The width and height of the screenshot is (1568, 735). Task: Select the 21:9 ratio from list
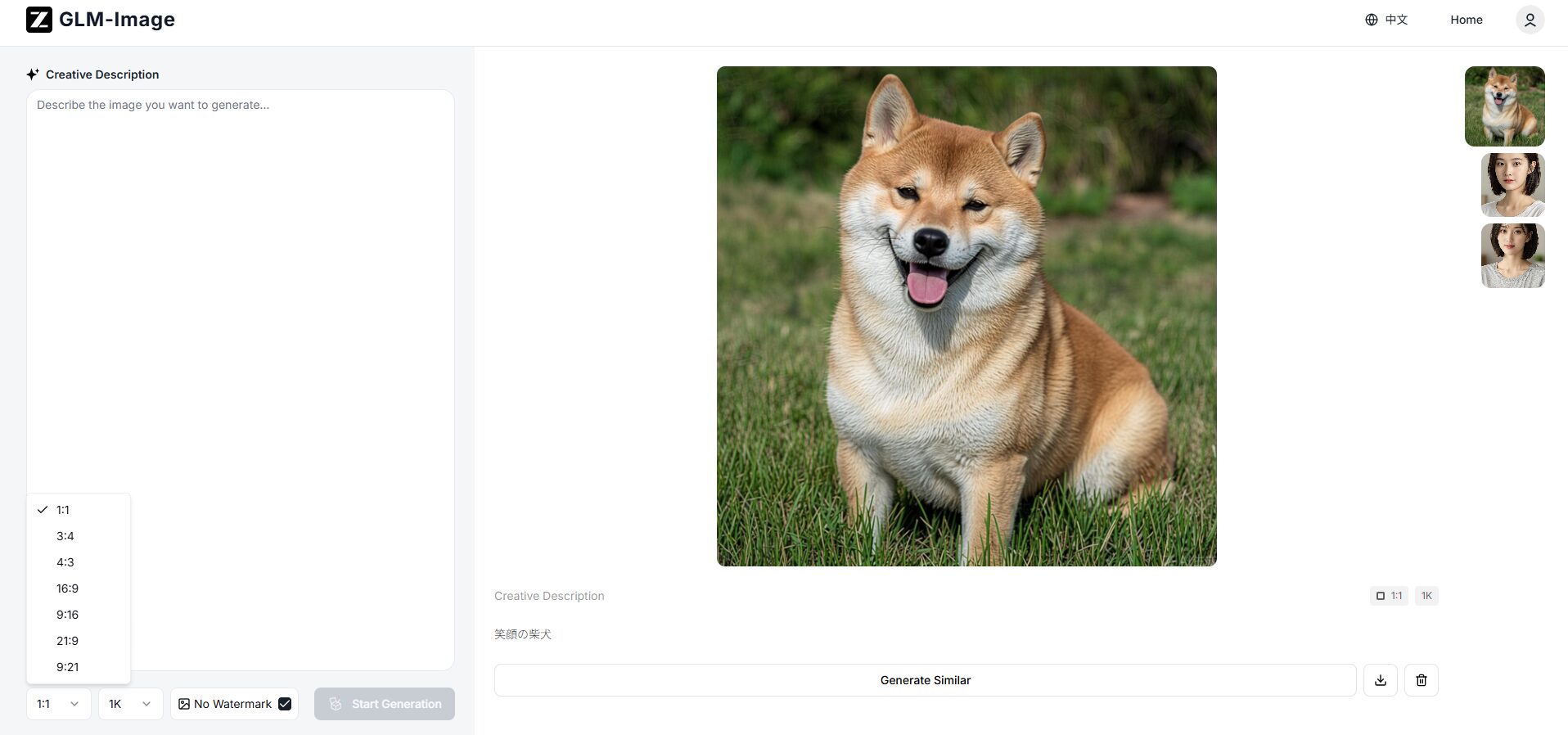(x=67, y=641)
